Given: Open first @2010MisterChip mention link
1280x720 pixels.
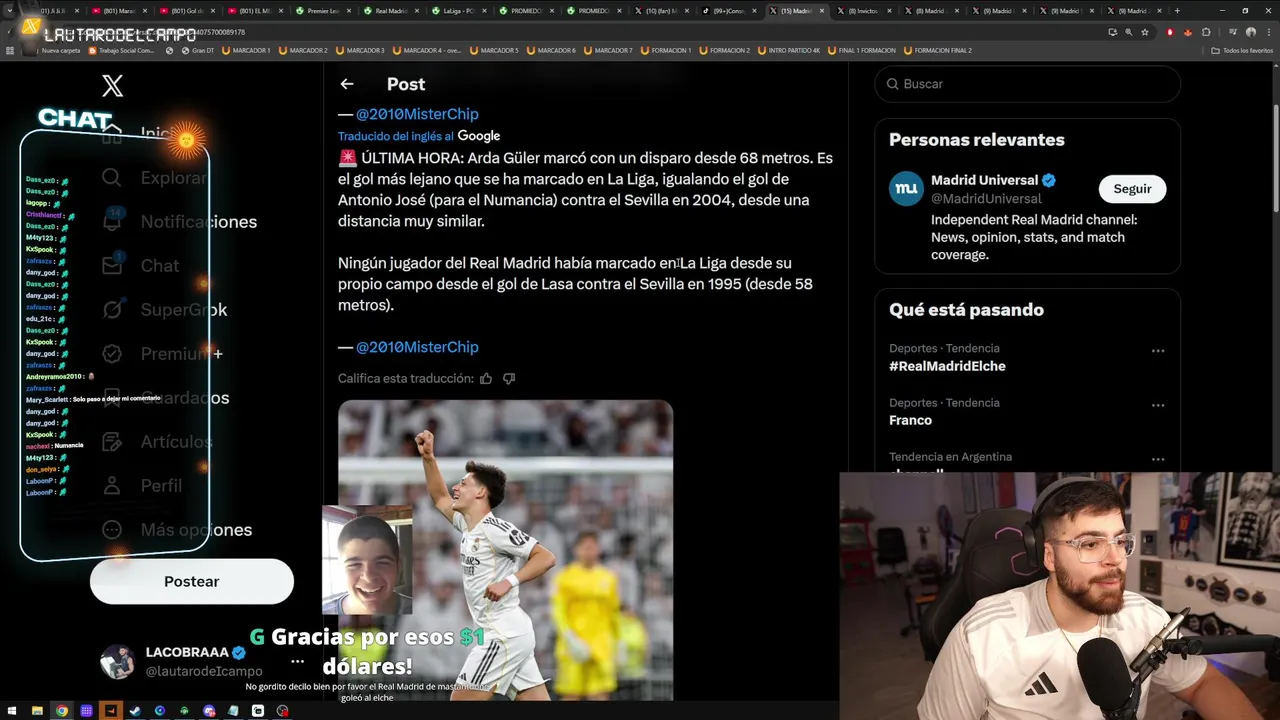Looking at the screenshot, I should 417,114.
